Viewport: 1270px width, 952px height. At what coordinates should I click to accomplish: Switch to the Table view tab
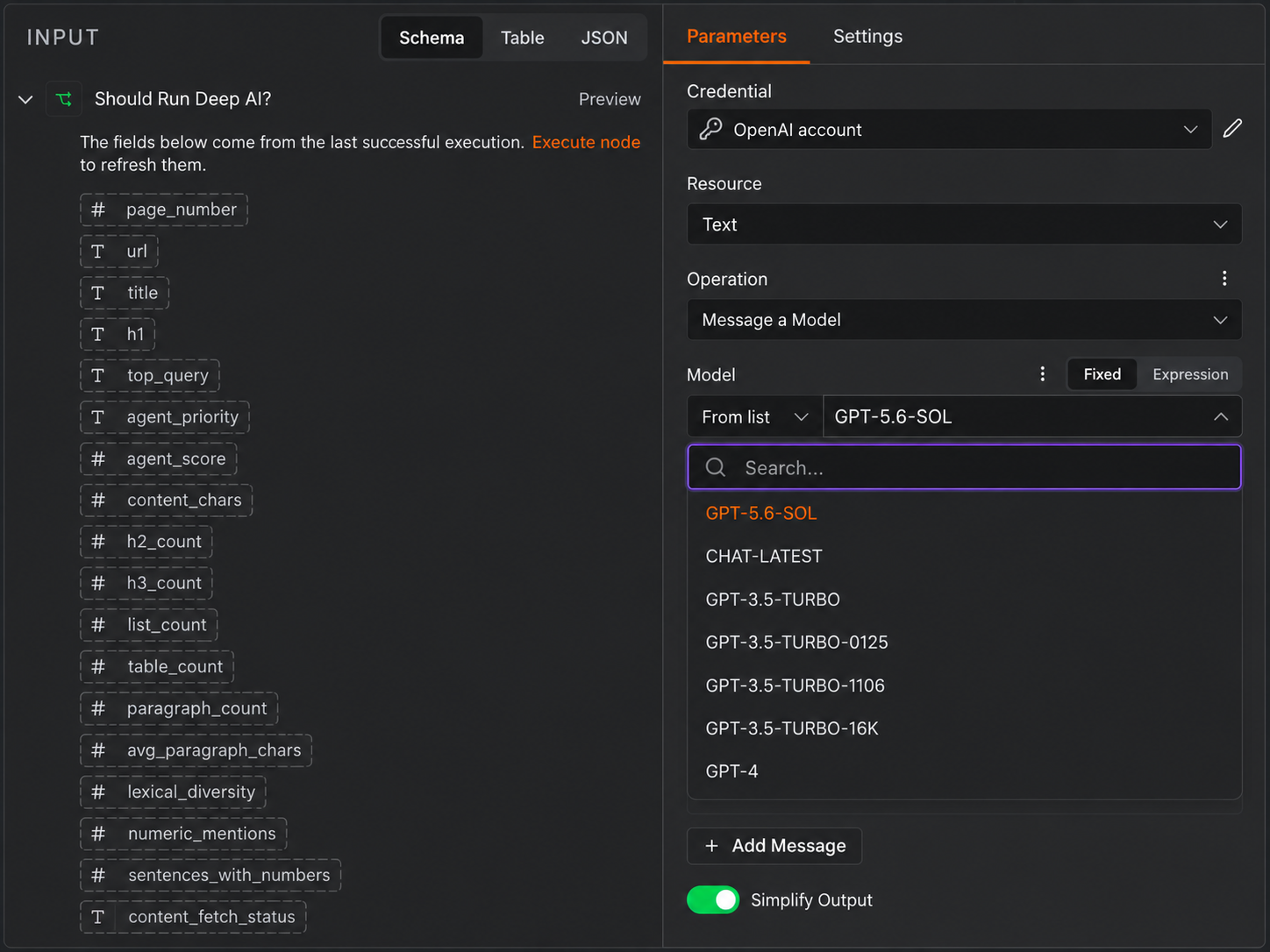(523, 38)
